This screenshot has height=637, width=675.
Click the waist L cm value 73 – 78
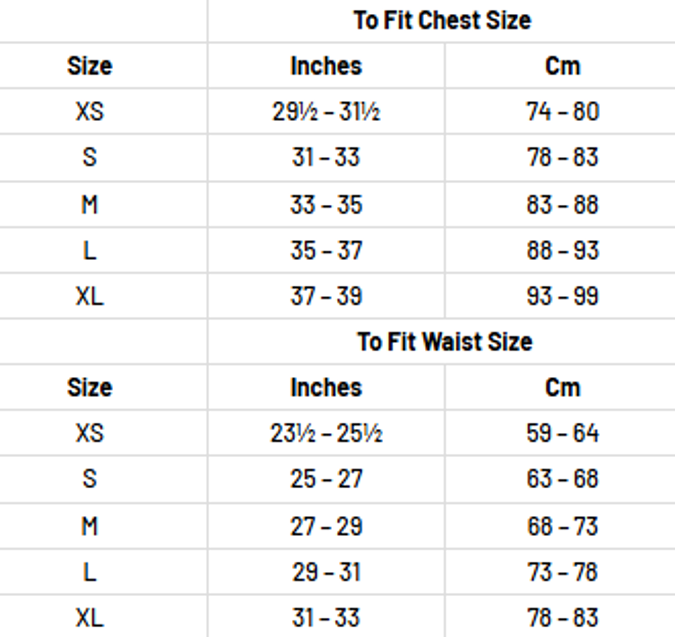[562, 572]
